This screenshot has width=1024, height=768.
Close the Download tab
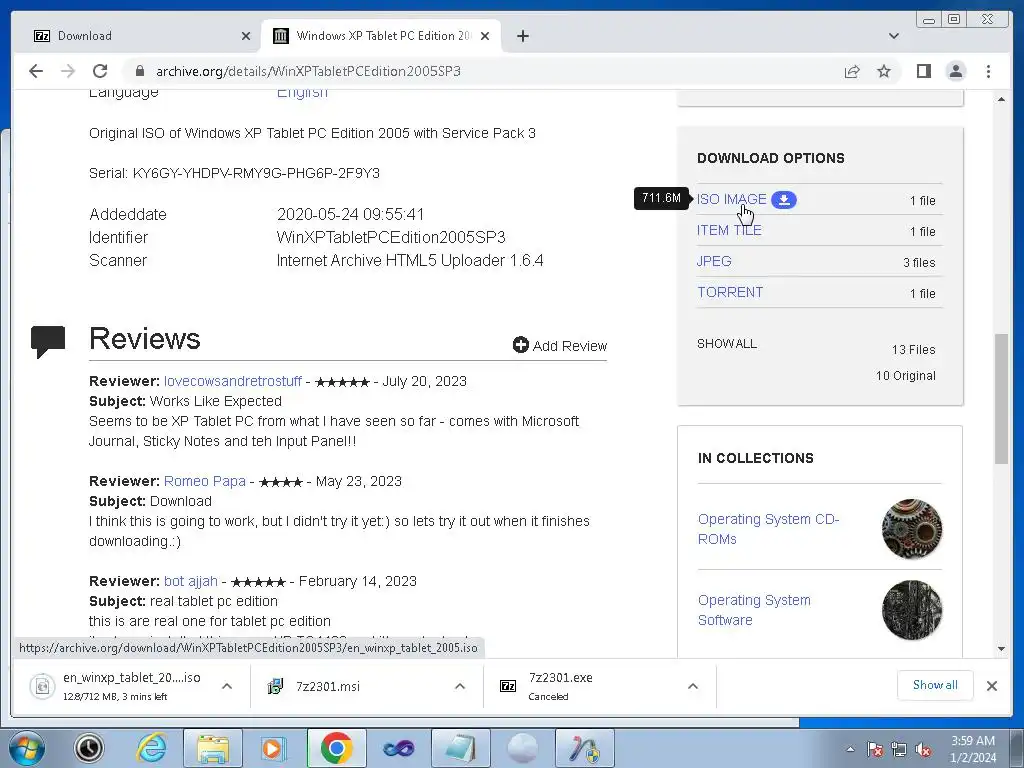[x=246, y=36]
